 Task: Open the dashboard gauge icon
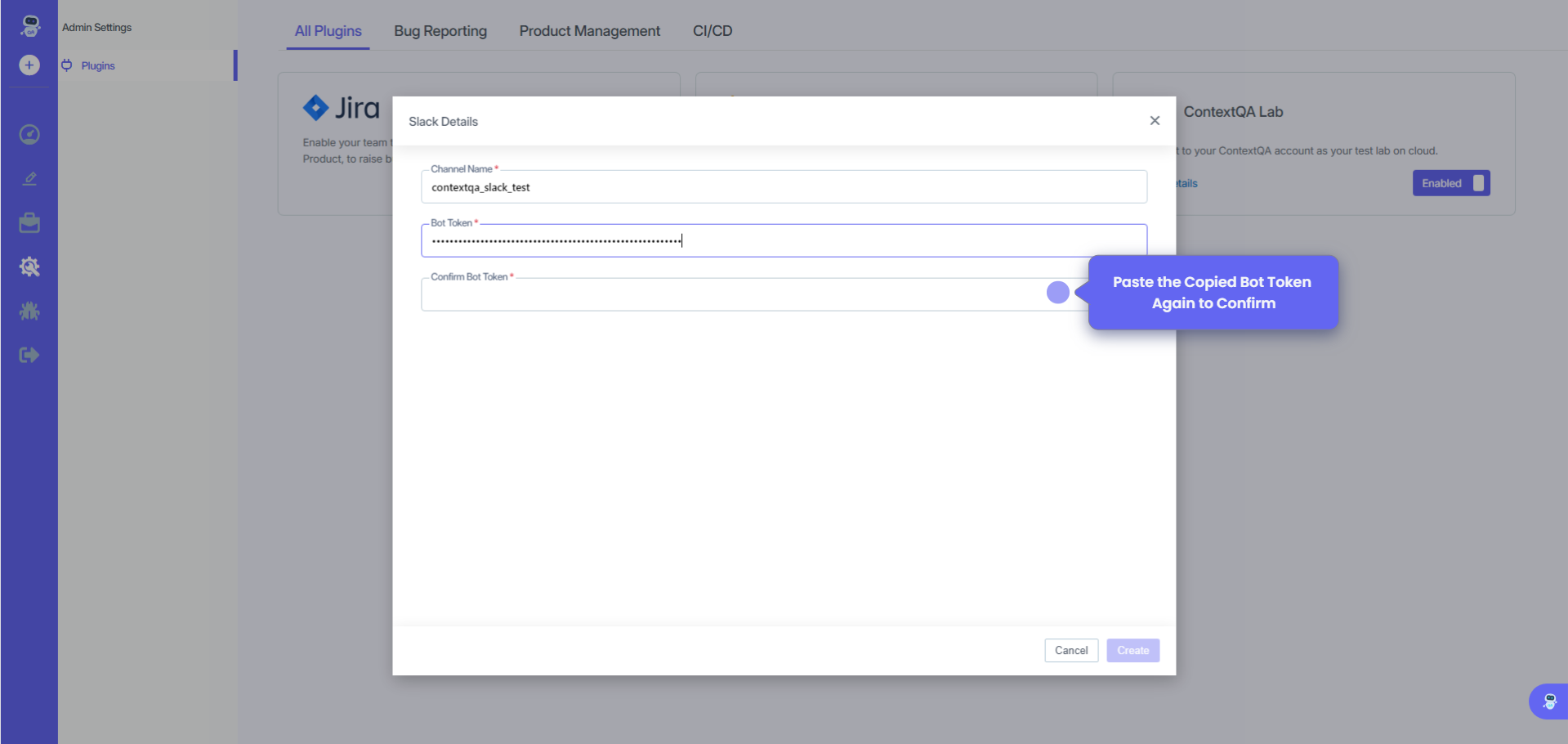(29, 134)
